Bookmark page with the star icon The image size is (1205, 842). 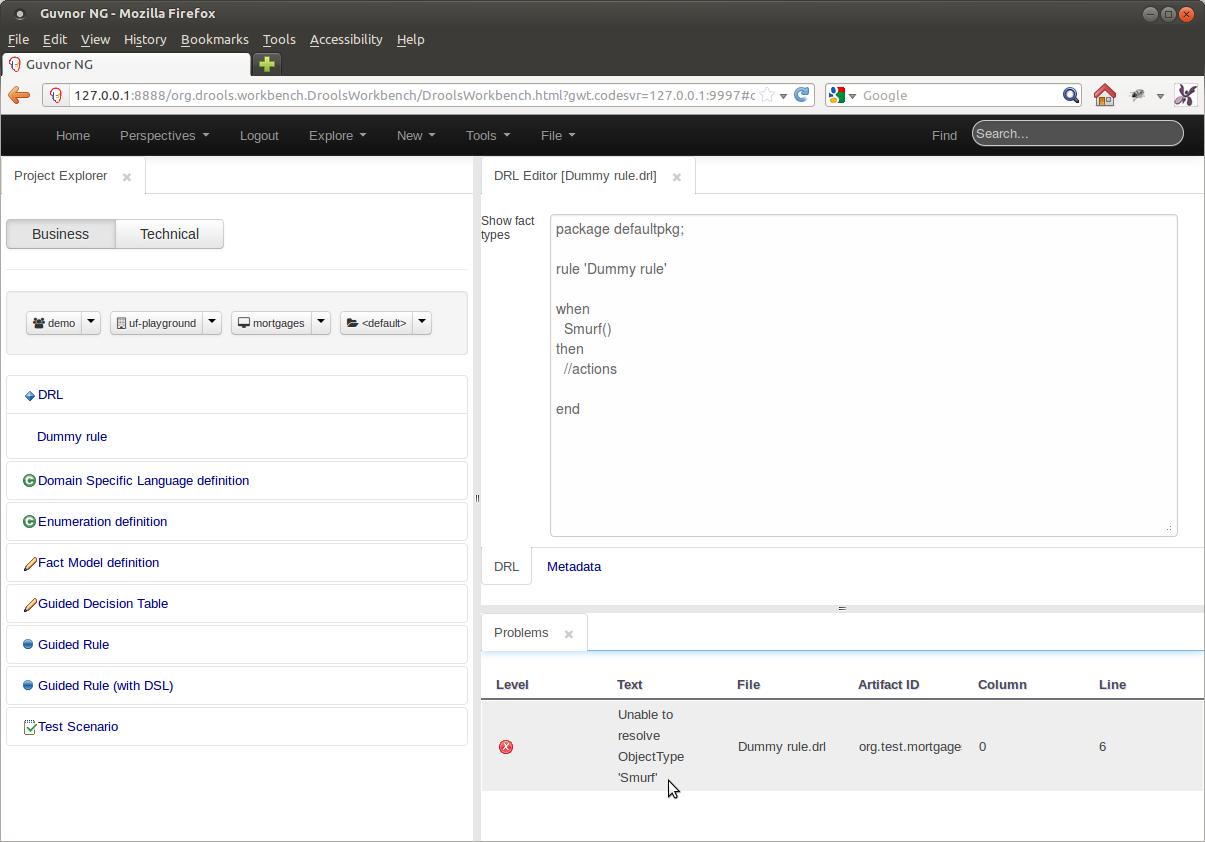766,95
